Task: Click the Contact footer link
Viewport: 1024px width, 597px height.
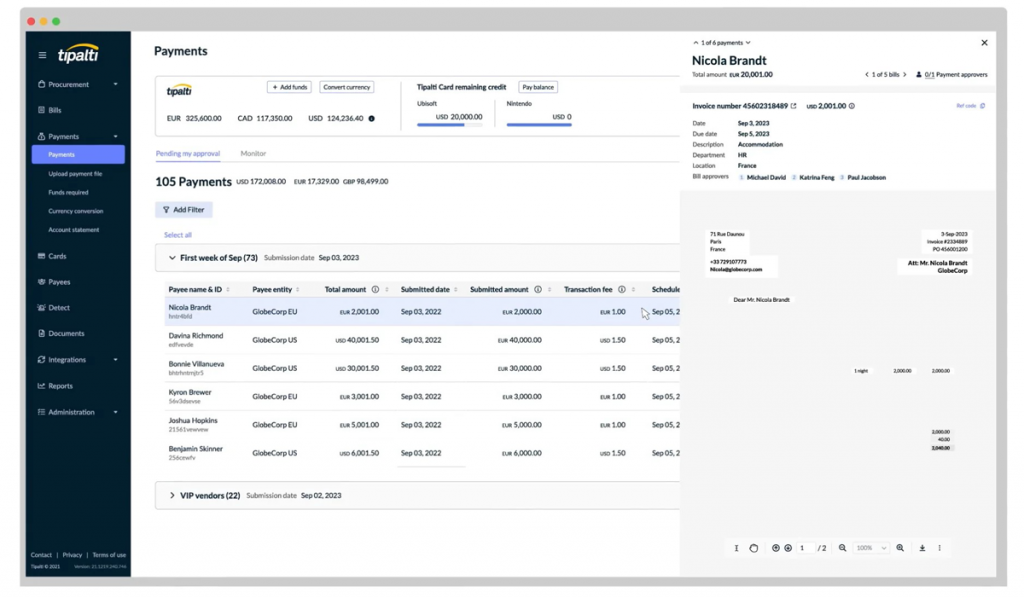Action: point(41,555)
